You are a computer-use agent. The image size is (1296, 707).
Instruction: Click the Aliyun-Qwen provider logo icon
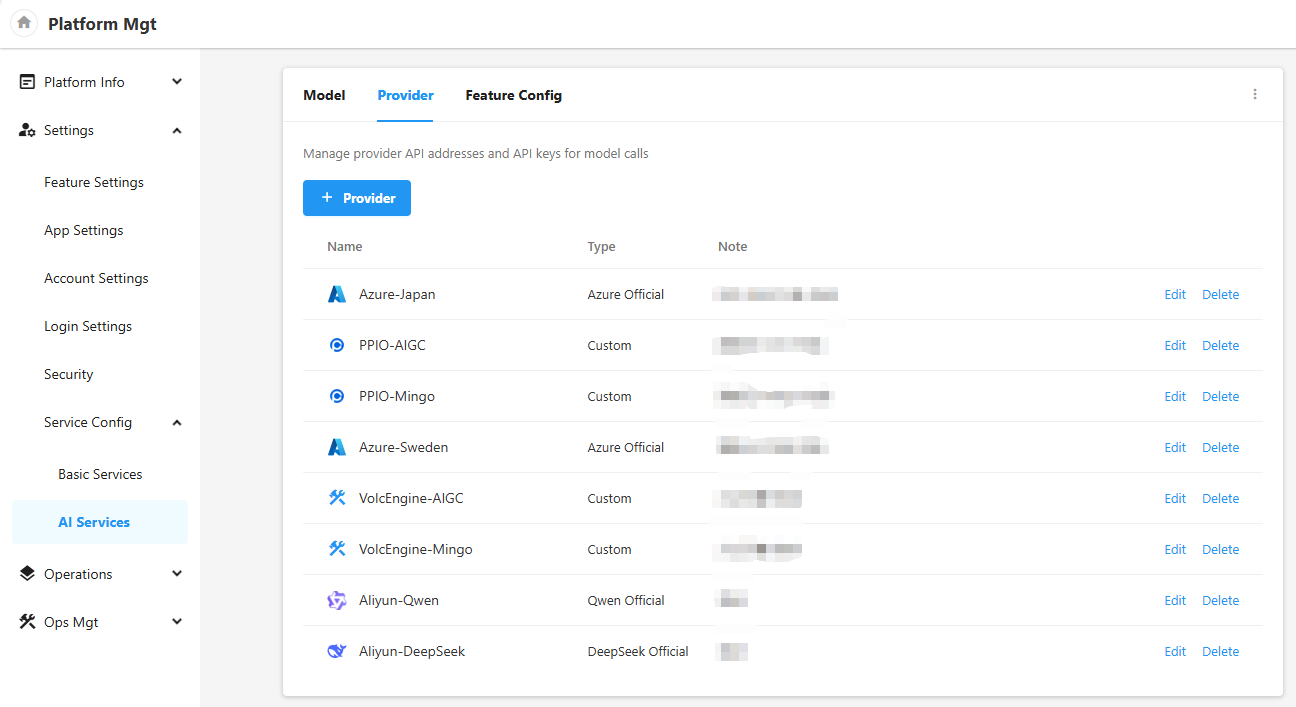[337, 601]
